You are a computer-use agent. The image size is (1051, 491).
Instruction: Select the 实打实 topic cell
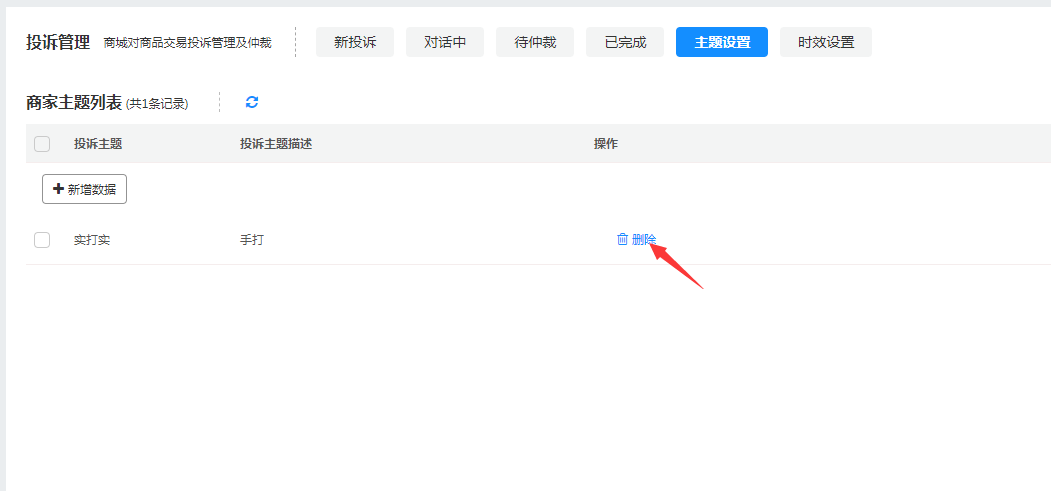pyautogui.click(x=92, y=240)
